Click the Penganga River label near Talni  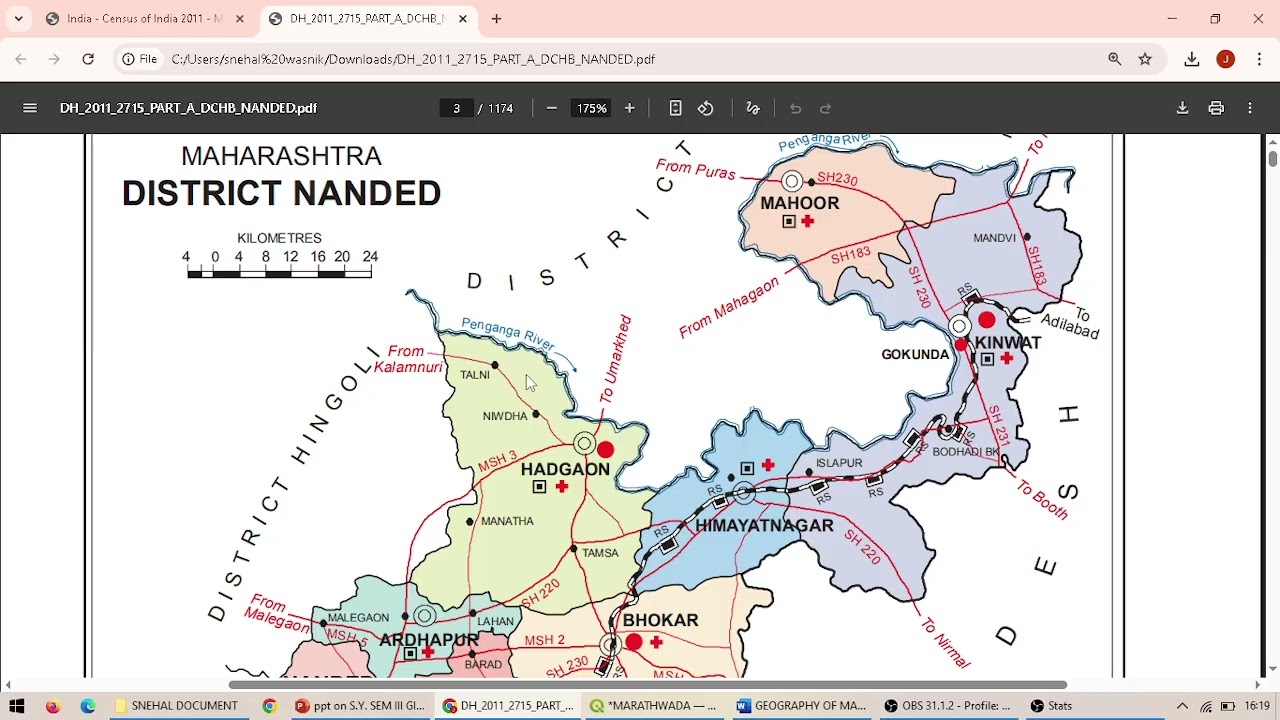point(508,333)
